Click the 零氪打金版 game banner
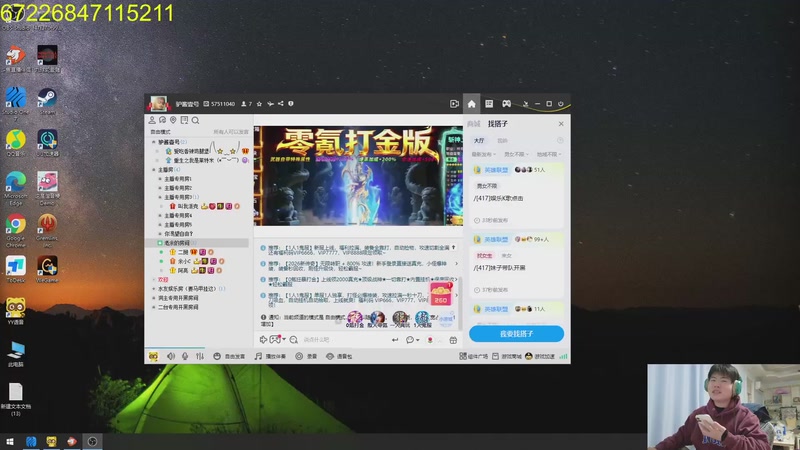Screen dimensions: 800x450 (x=358, y=176)
